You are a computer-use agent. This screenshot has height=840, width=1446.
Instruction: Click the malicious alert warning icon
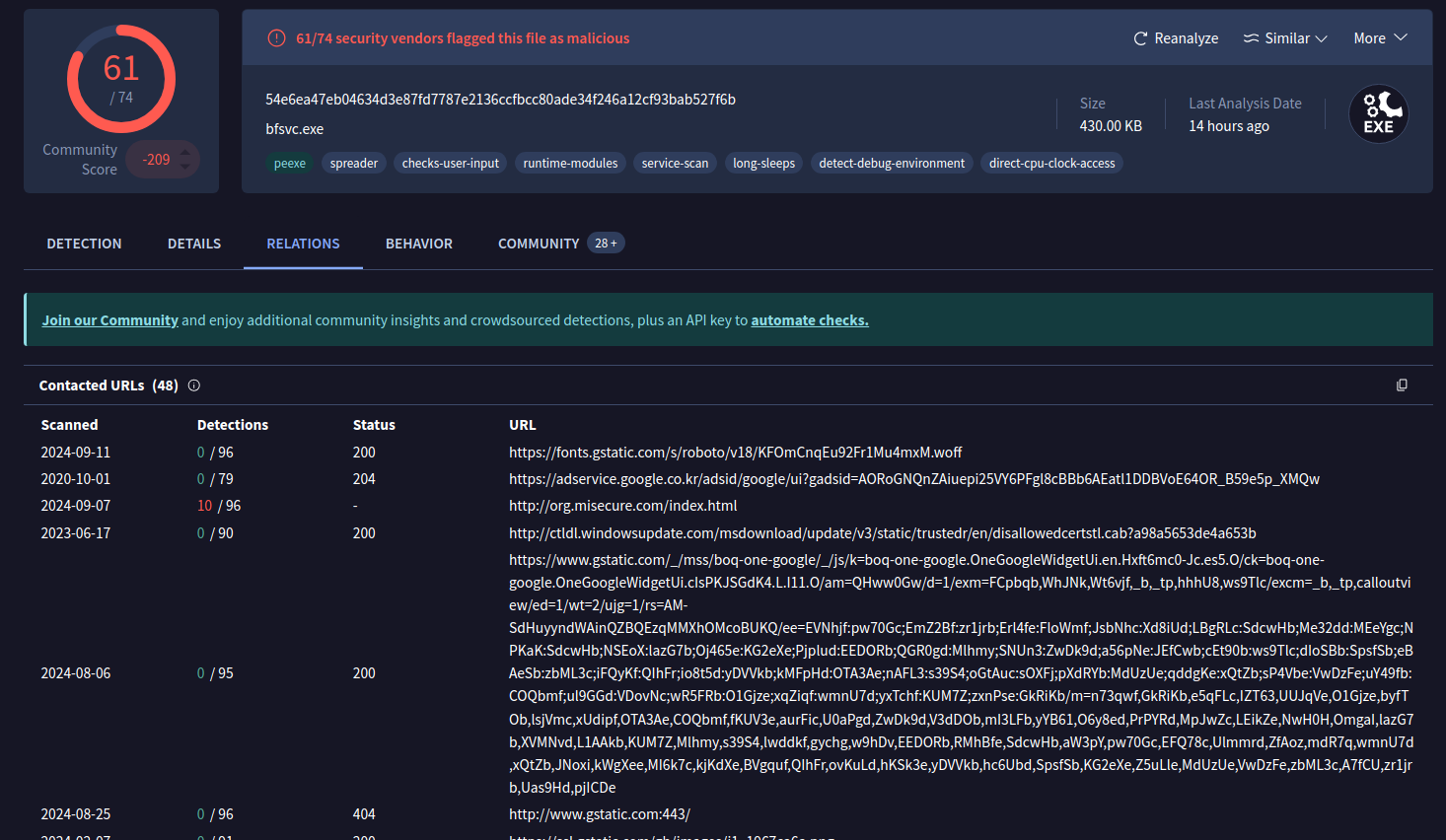[277, 38]
